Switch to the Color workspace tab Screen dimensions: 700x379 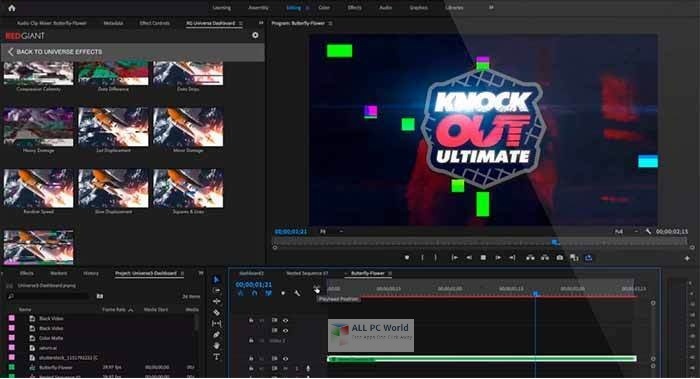(324, 8)
